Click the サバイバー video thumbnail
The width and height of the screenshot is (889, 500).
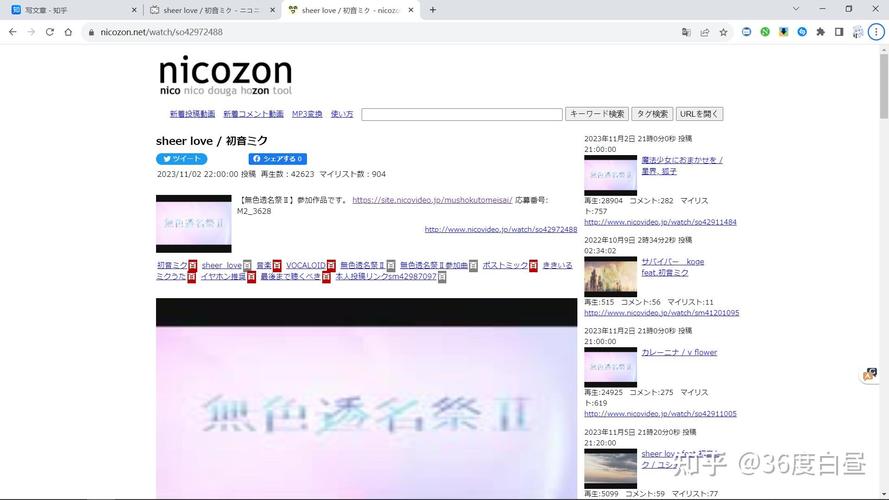coord(611,277)
